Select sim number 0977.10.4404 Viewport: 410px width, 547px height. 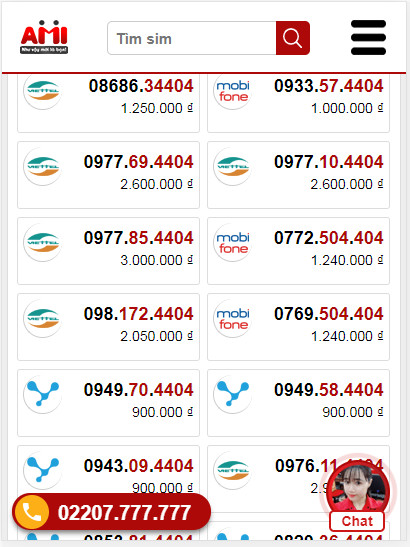(329, 162)
